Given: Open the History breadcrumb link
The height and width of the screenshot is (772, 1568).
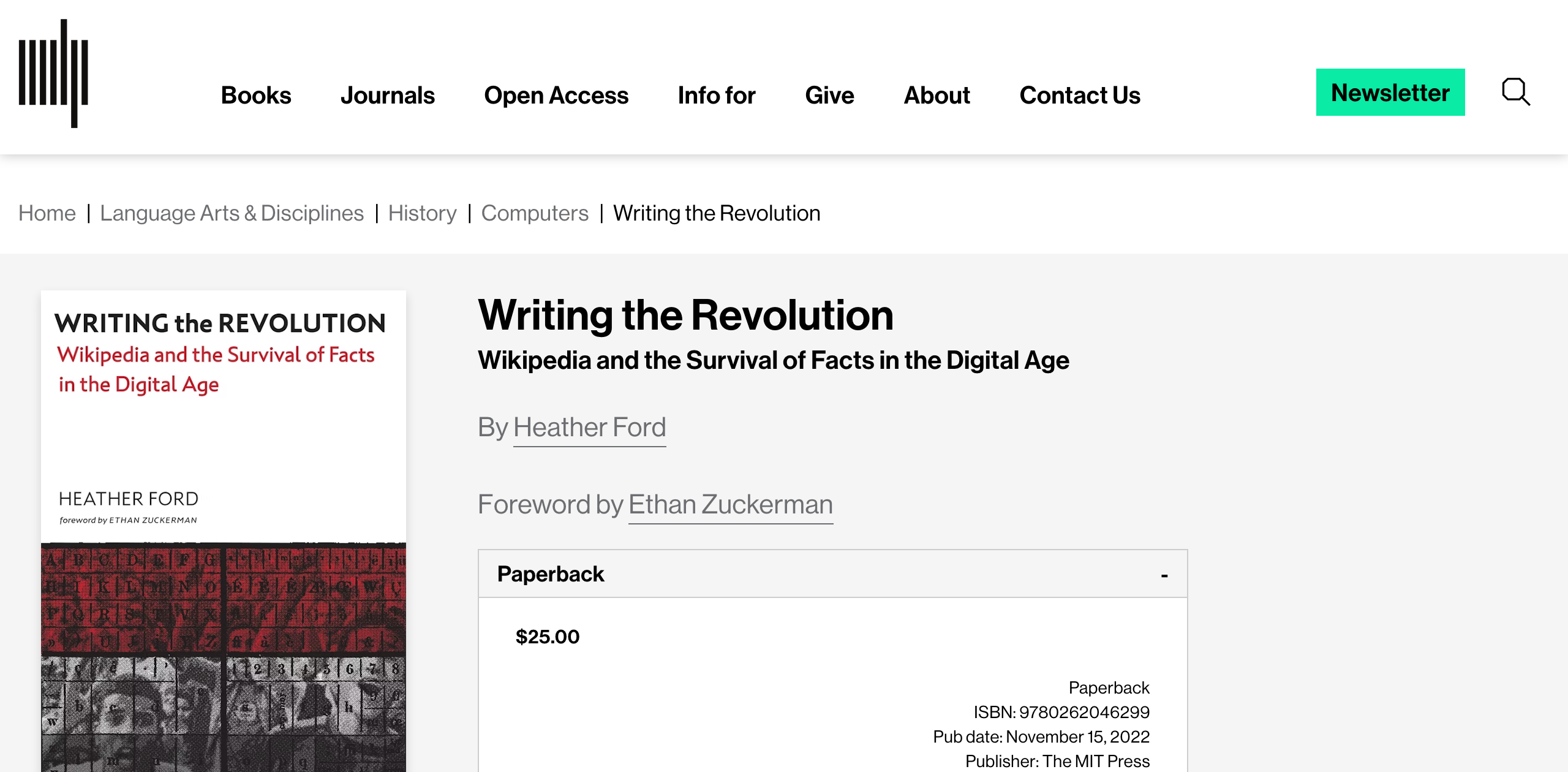Looking at the screenshot, I should pos(422,213).
